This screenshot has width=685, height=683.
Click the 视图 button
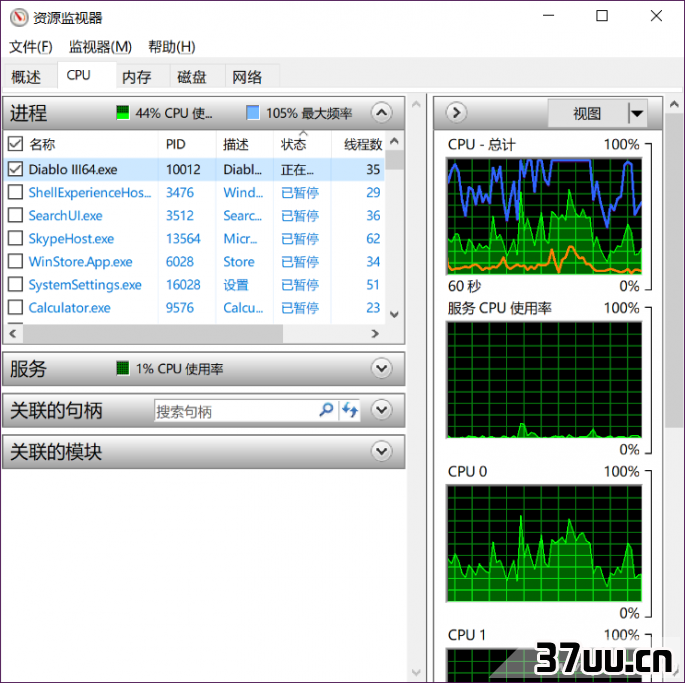tap(588, 114)
